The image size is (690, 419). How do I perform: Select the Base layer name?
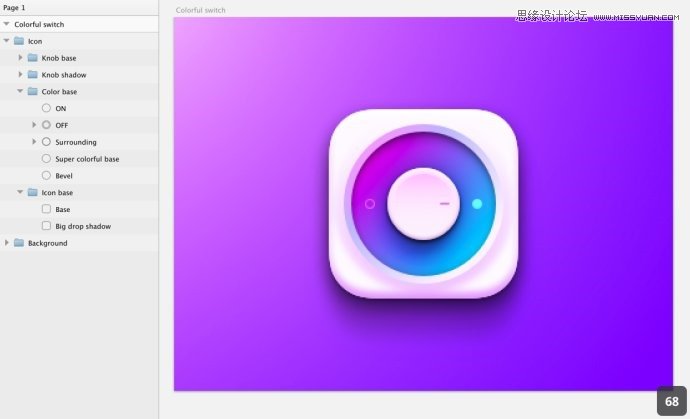(62, 210)
